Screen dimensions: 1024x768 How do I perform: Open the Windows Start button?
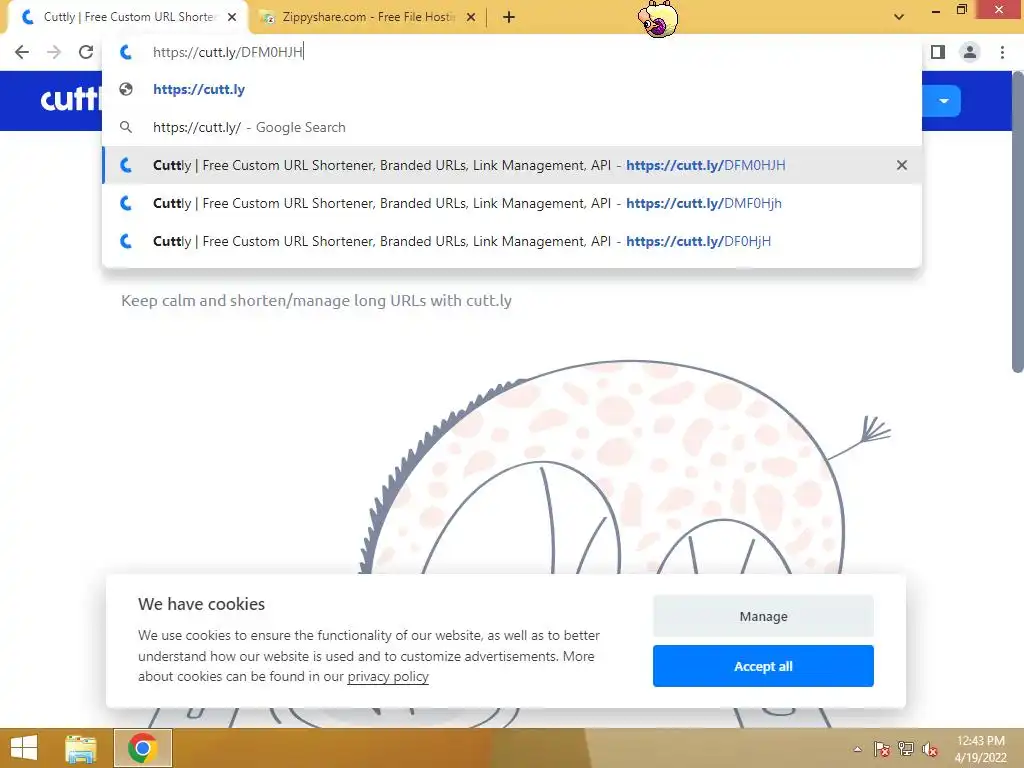click(24, 748)
